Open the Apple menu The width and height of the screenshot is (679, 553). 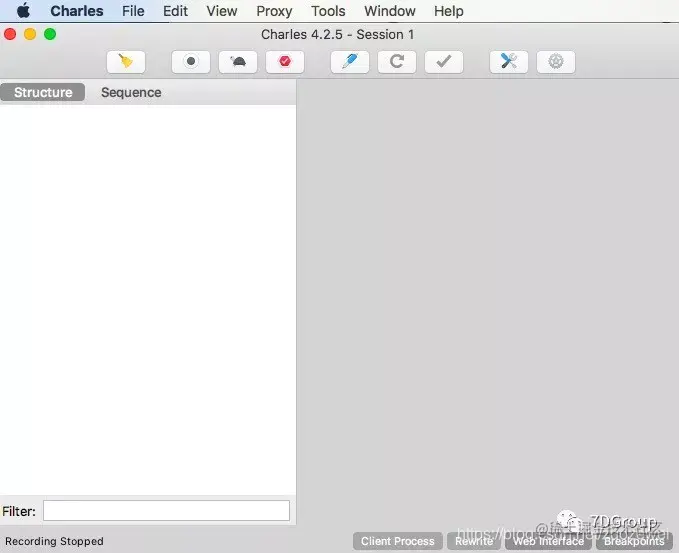tap(23, 11)
